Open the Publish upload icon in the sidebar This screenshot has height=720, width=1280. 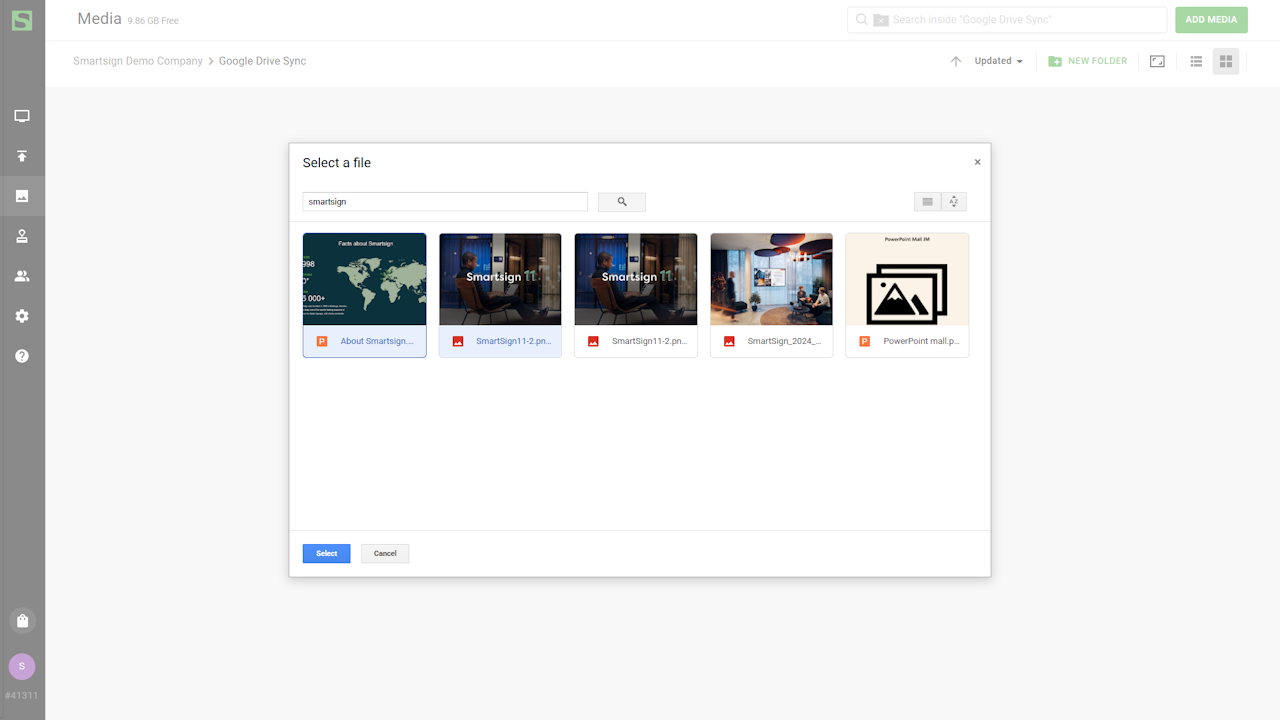pyautogui.click(x=22, y=156)
